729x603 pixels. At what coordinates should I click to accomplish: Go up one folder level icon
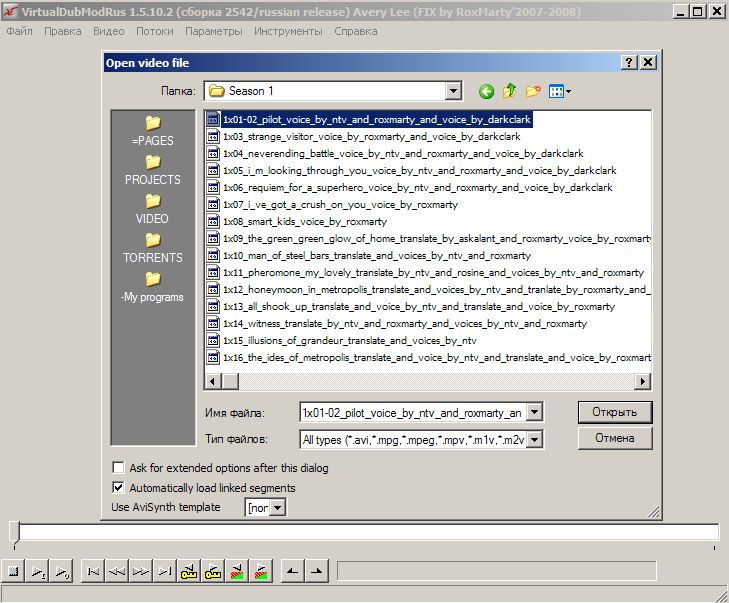pyautogui.click(x=510, y=91)
